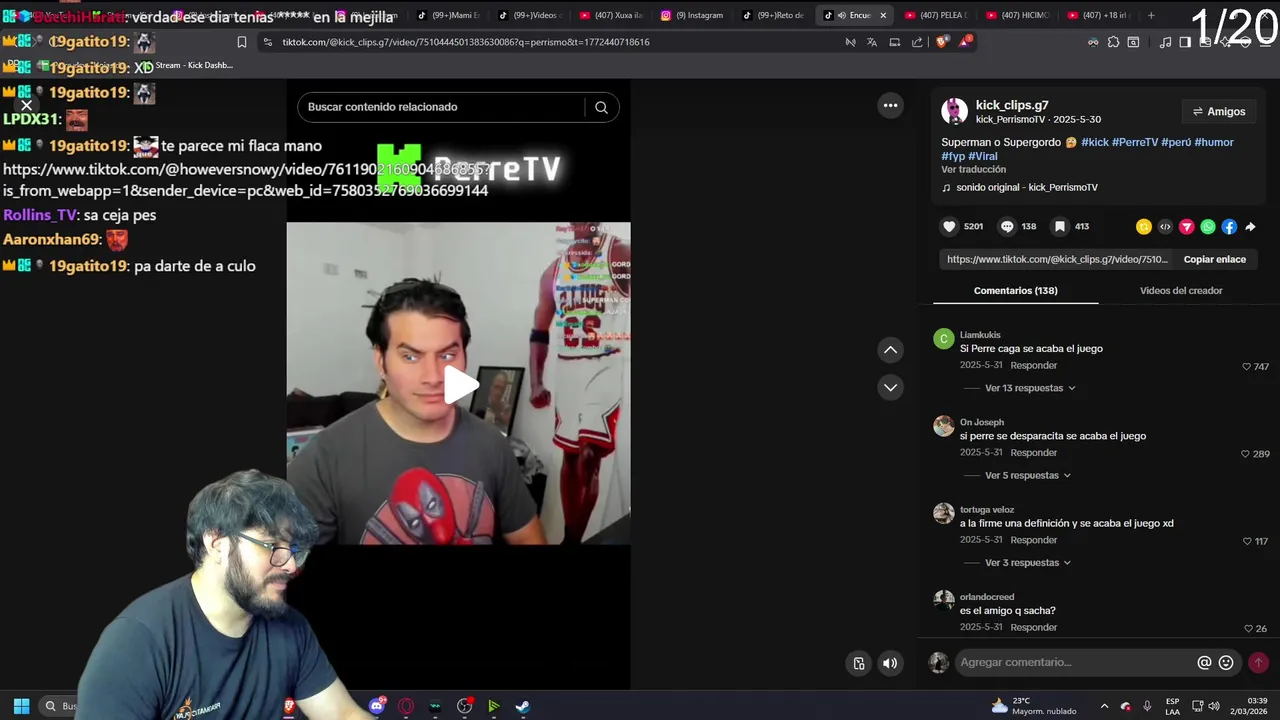The height and width of the screenshot is (720, 1280).
Task: Open the emoji picker in comment box
Action: coord(1226,662)
